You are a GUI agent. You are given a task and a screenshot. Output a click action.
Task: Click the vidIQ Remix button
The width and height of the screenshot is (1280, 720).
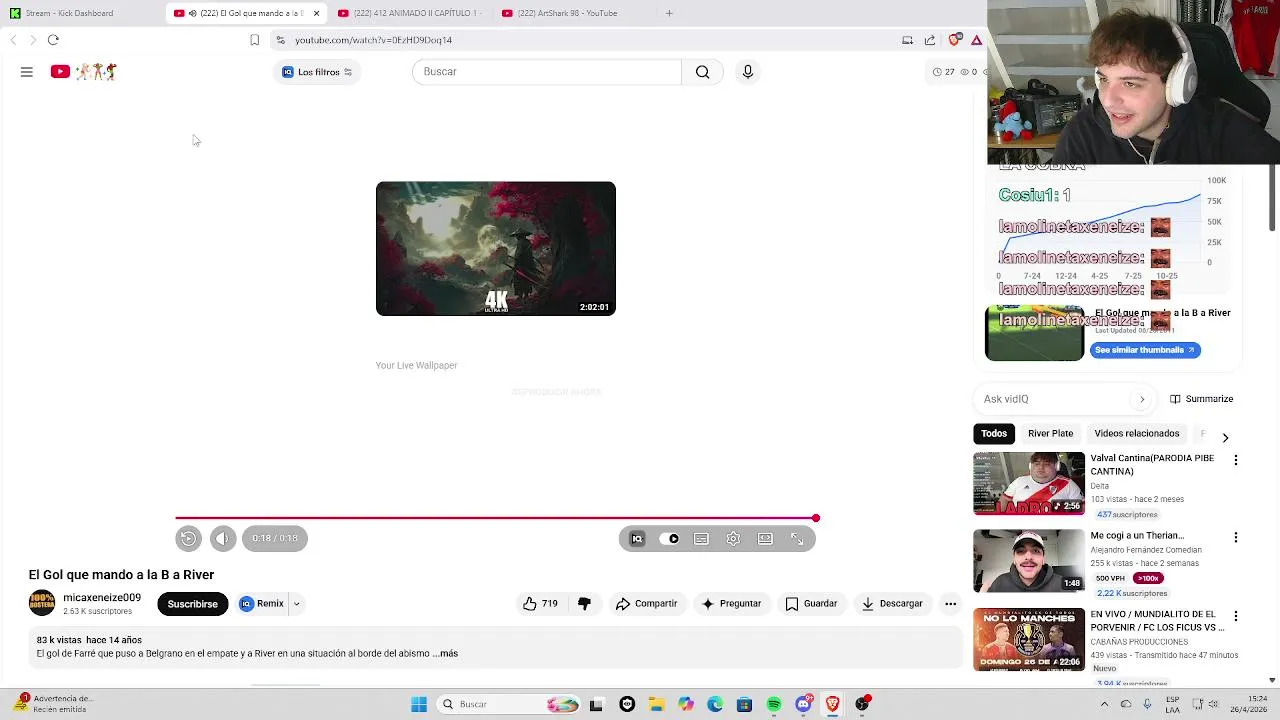coord(262,604)
